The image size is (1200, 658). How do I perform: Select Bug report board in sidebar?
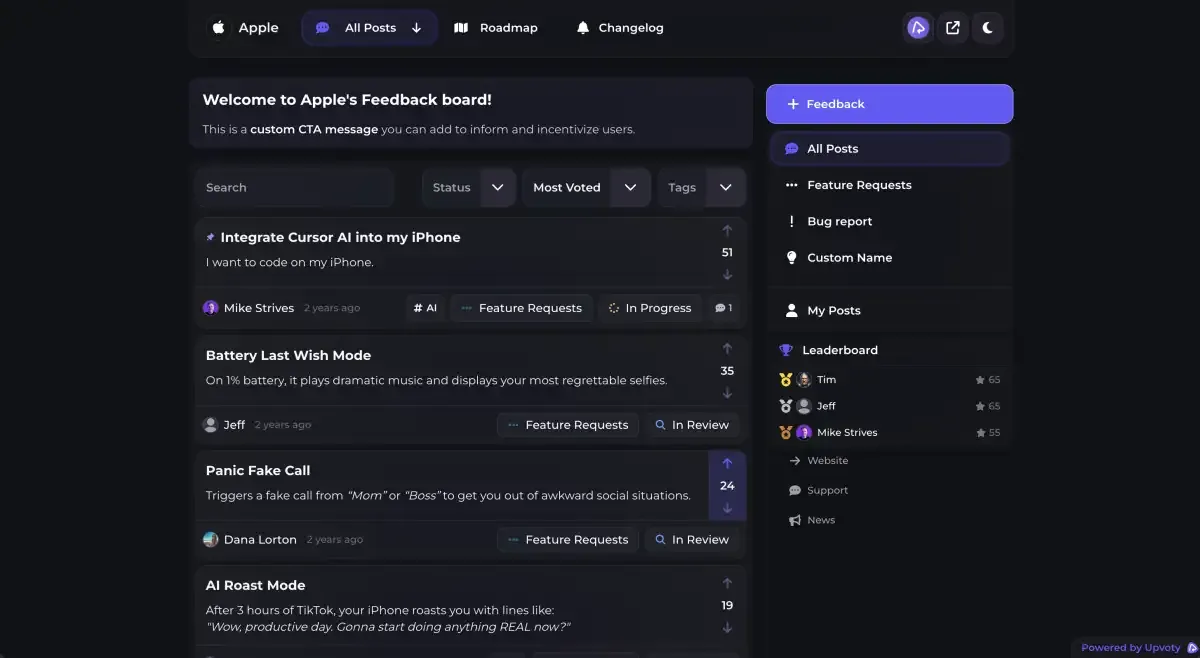(889, 222)
